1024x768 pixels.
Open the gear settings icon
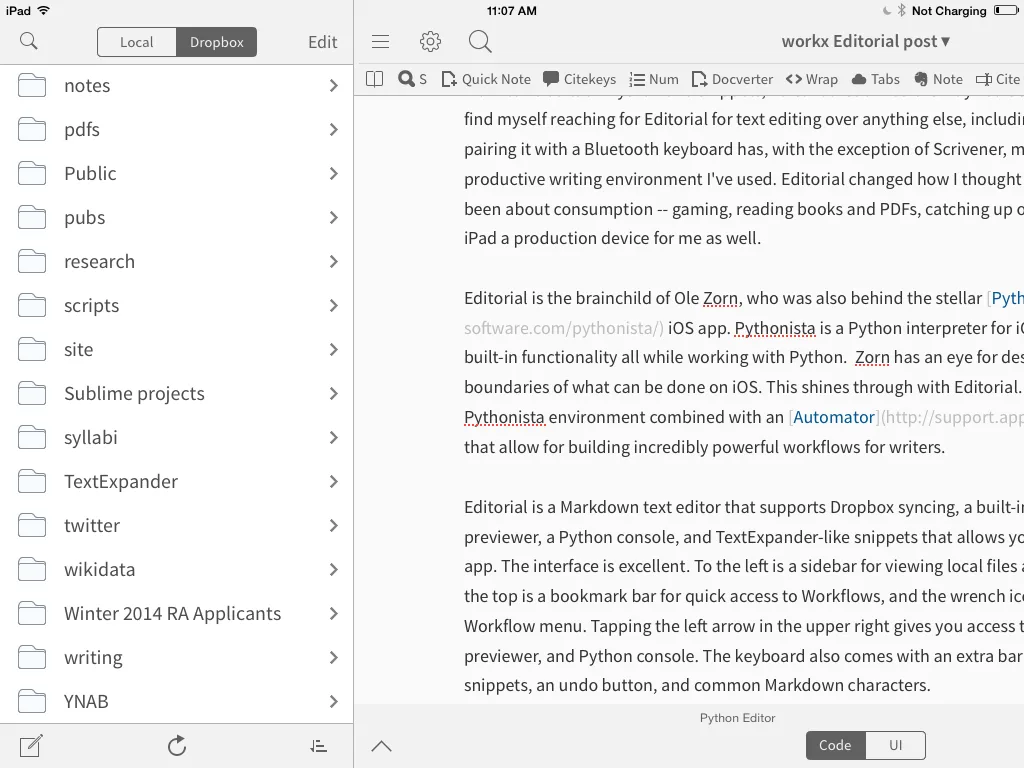click(430, 42)
